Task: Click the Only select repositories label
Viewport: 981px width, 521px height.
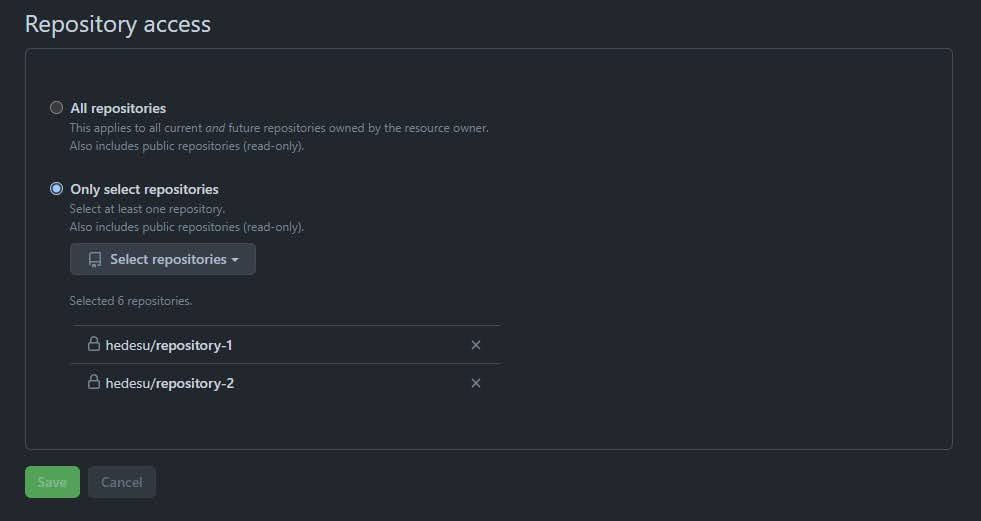Action: pos(144,189)
